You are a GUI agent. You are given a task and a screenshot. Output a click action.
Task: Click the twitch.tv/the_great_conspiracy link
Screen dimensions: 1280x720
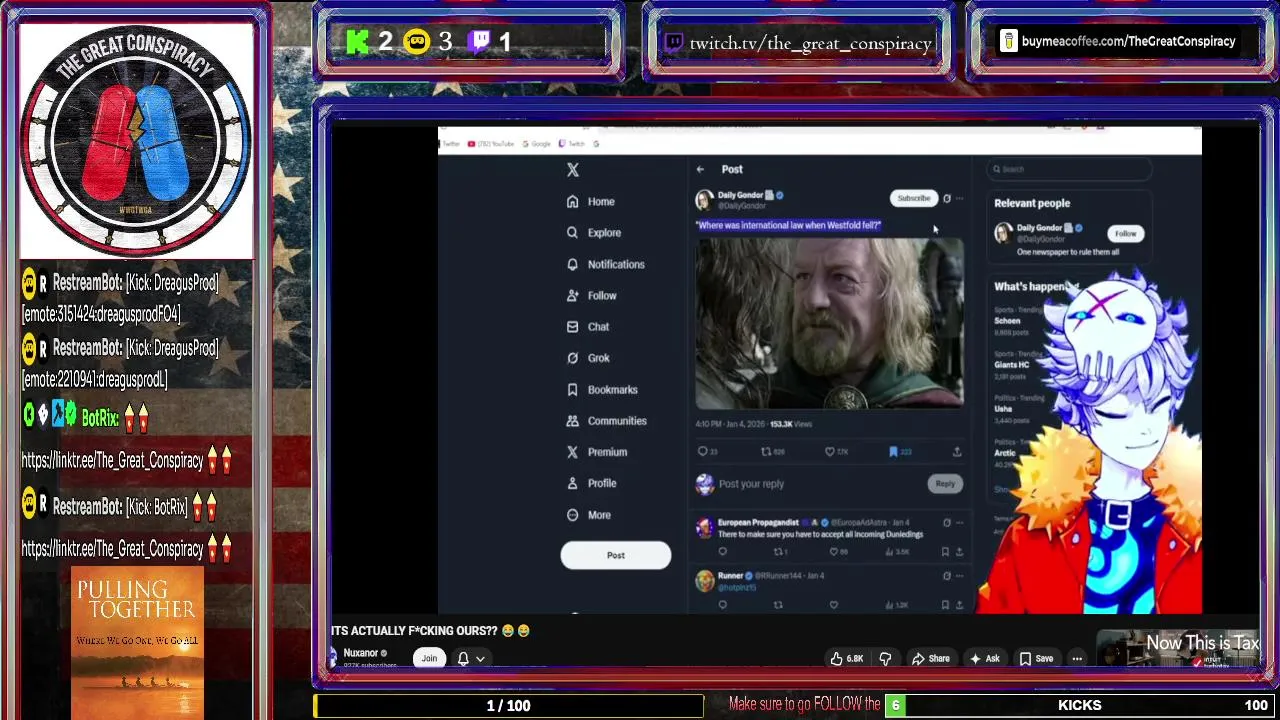point(810,43)
